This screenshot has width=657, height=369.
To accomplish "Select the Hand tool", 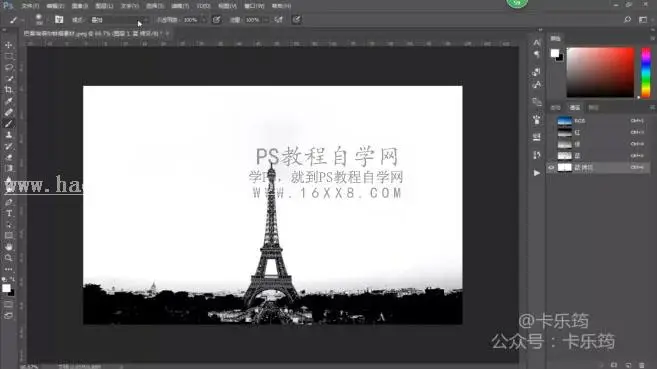I will 8,247.
